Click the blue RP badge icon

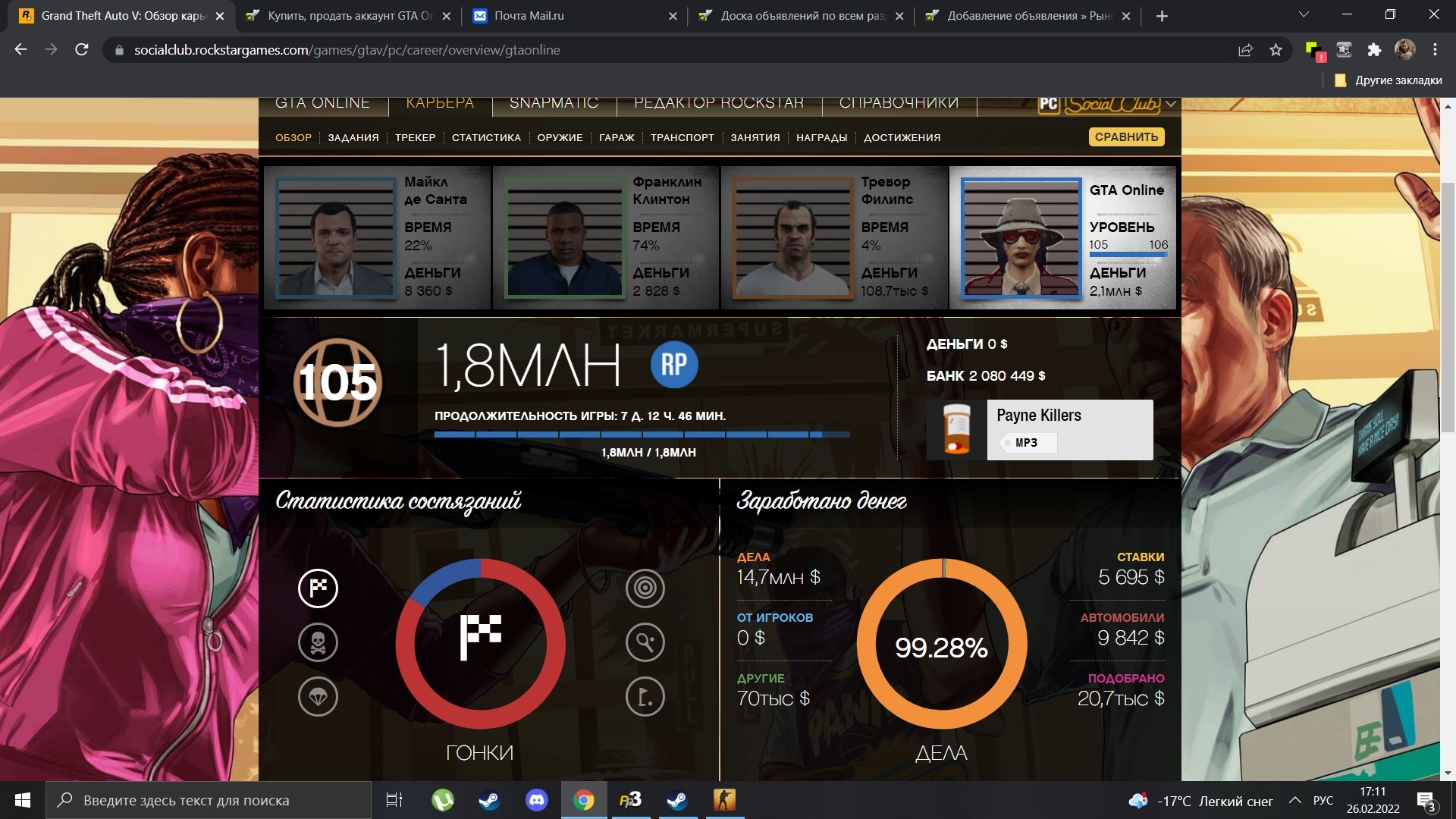[x=674, y=365]
